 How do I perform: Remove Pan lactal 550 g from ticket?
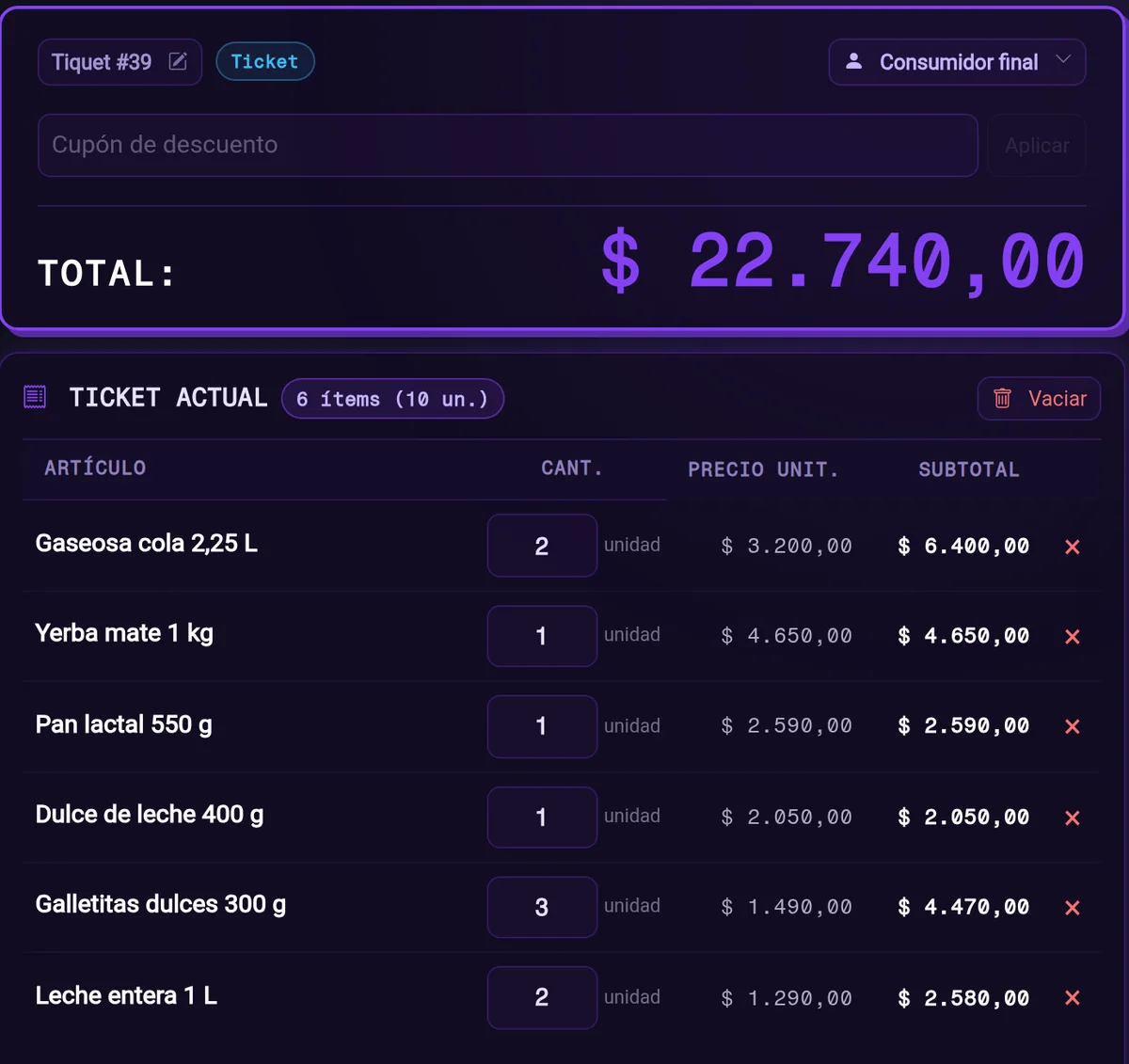click(1072, 726)
